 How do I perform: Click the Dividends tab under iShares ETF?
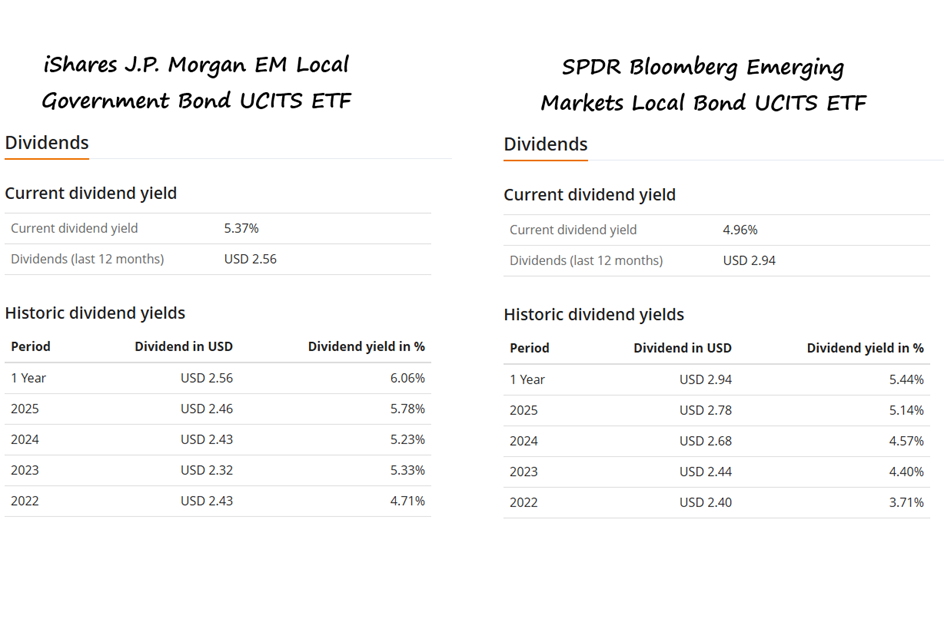[x=46, y=143]
